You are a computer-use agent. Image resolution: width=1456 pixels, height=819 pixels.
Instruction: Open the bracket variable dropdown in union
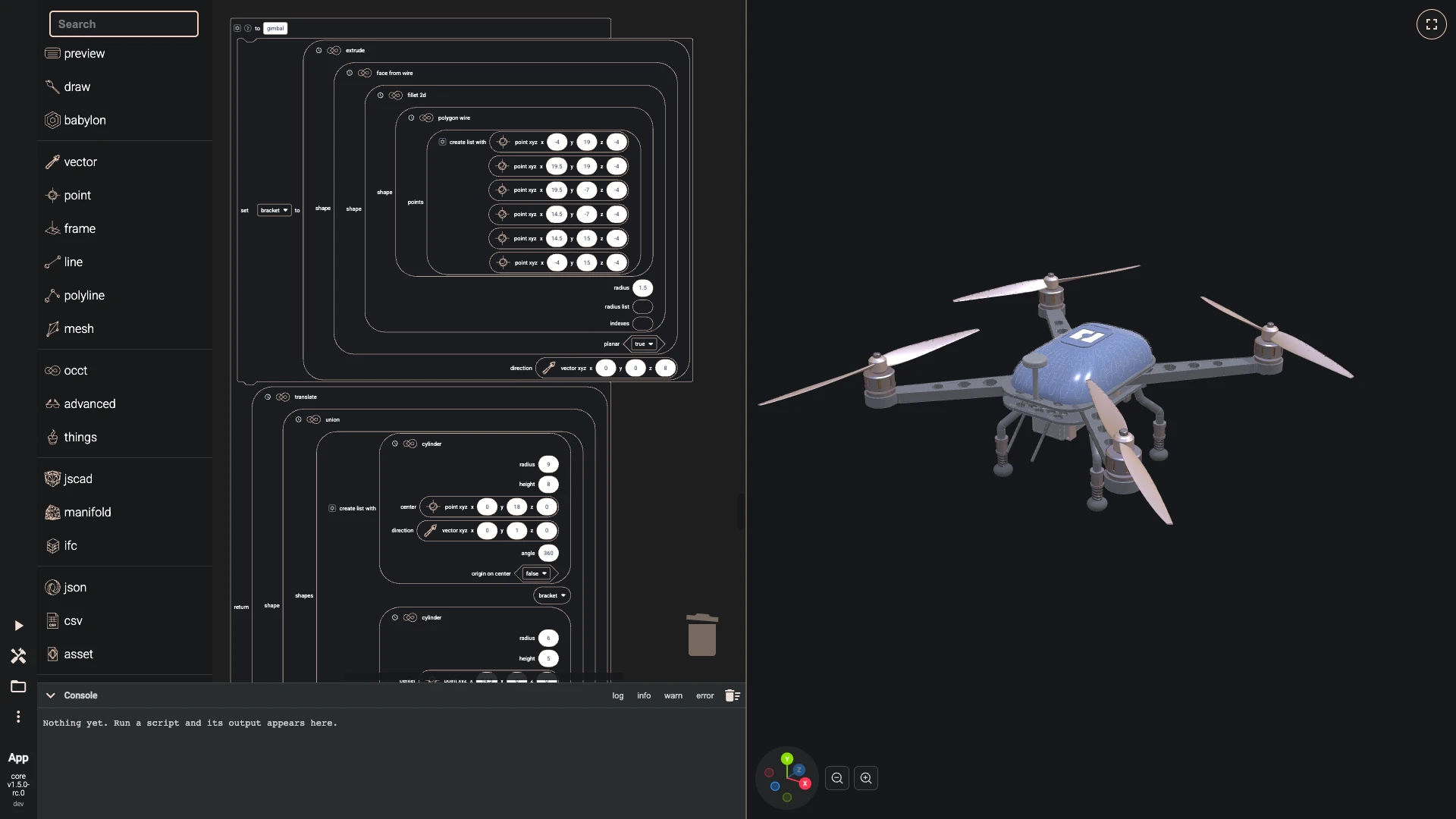(552, 596)
